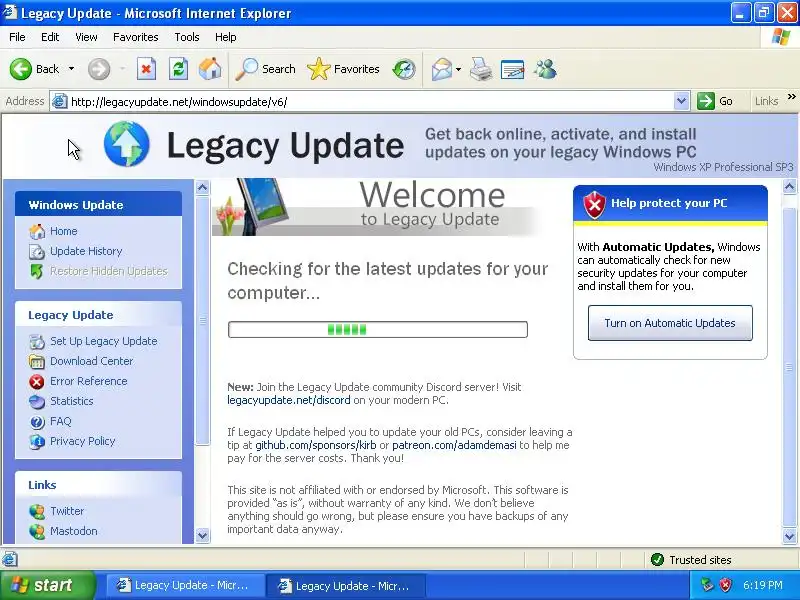Open the Twitter sidebar link
800x600 pixels.
(x=67, y=511)
